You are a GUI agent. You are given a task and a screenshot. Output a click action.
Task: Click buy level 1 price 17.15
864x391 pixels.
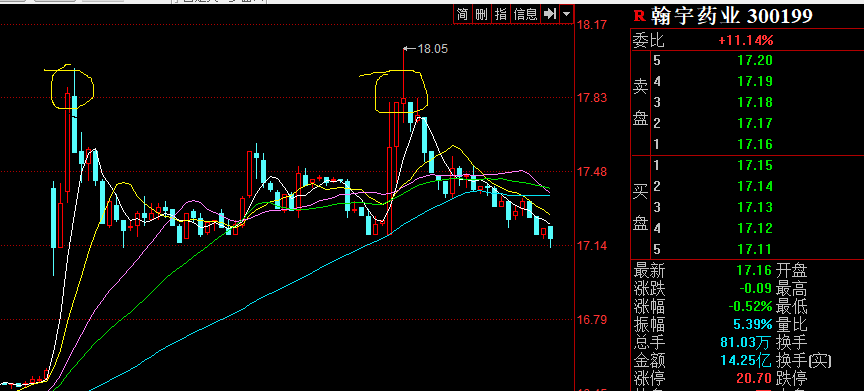tap(755, 165)
